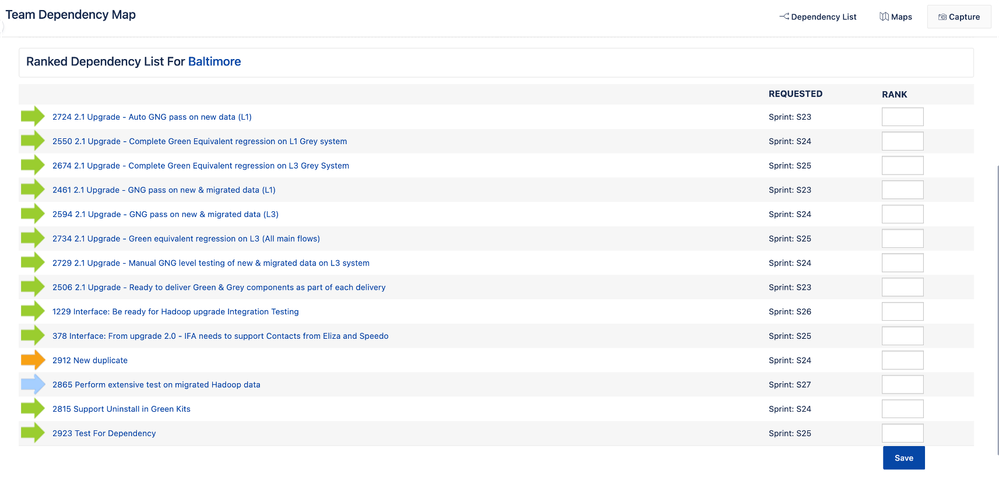Click Sprint: S27 in the 2865 row

pos(789,385)
